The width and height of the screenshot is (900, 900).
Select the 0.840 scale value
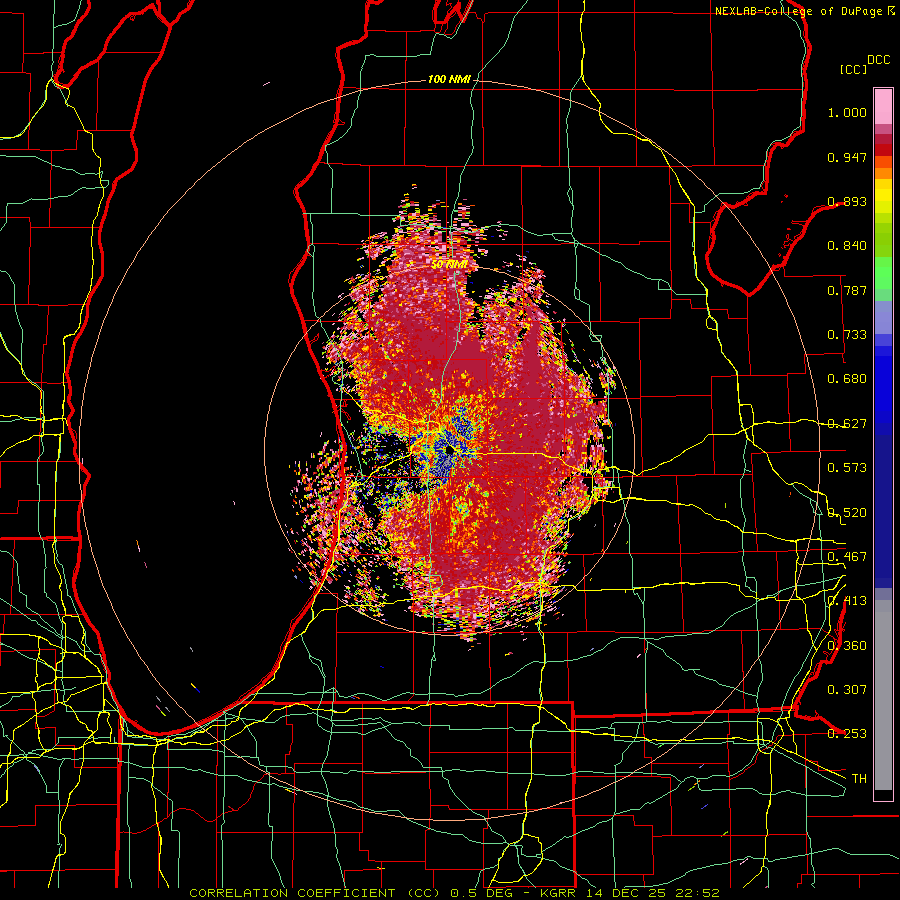[x=847, y=246]
